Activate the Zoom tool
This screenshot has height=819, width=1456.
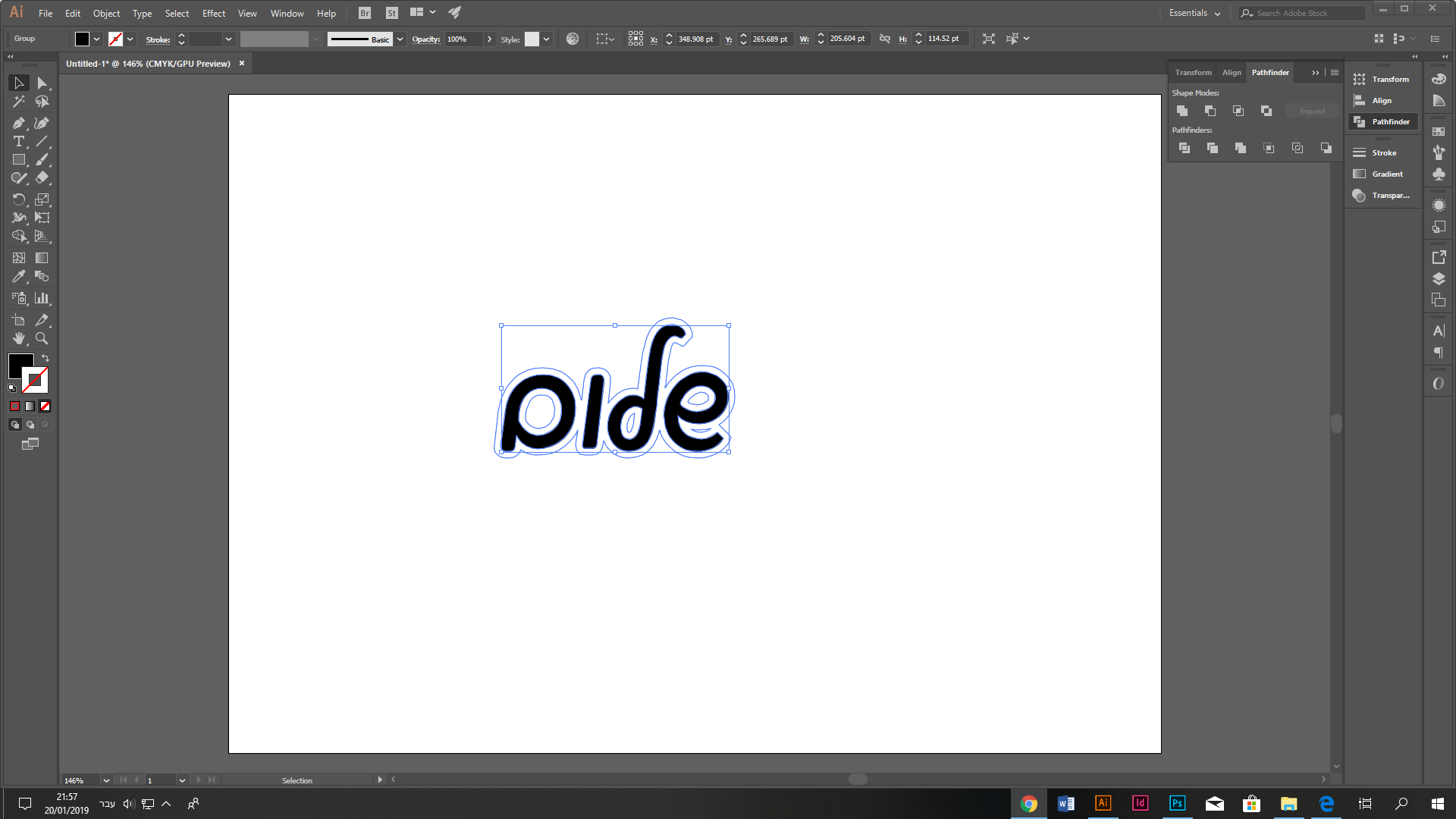coord(42,338)
